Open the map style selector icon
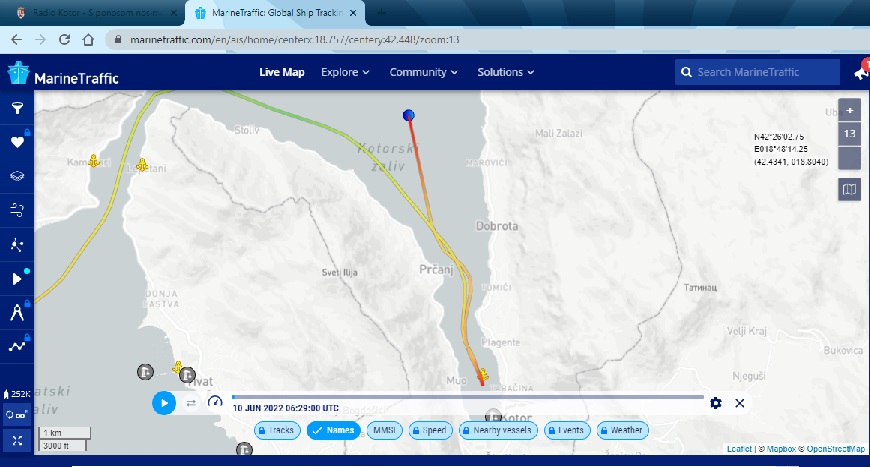 tap(849, 189)
